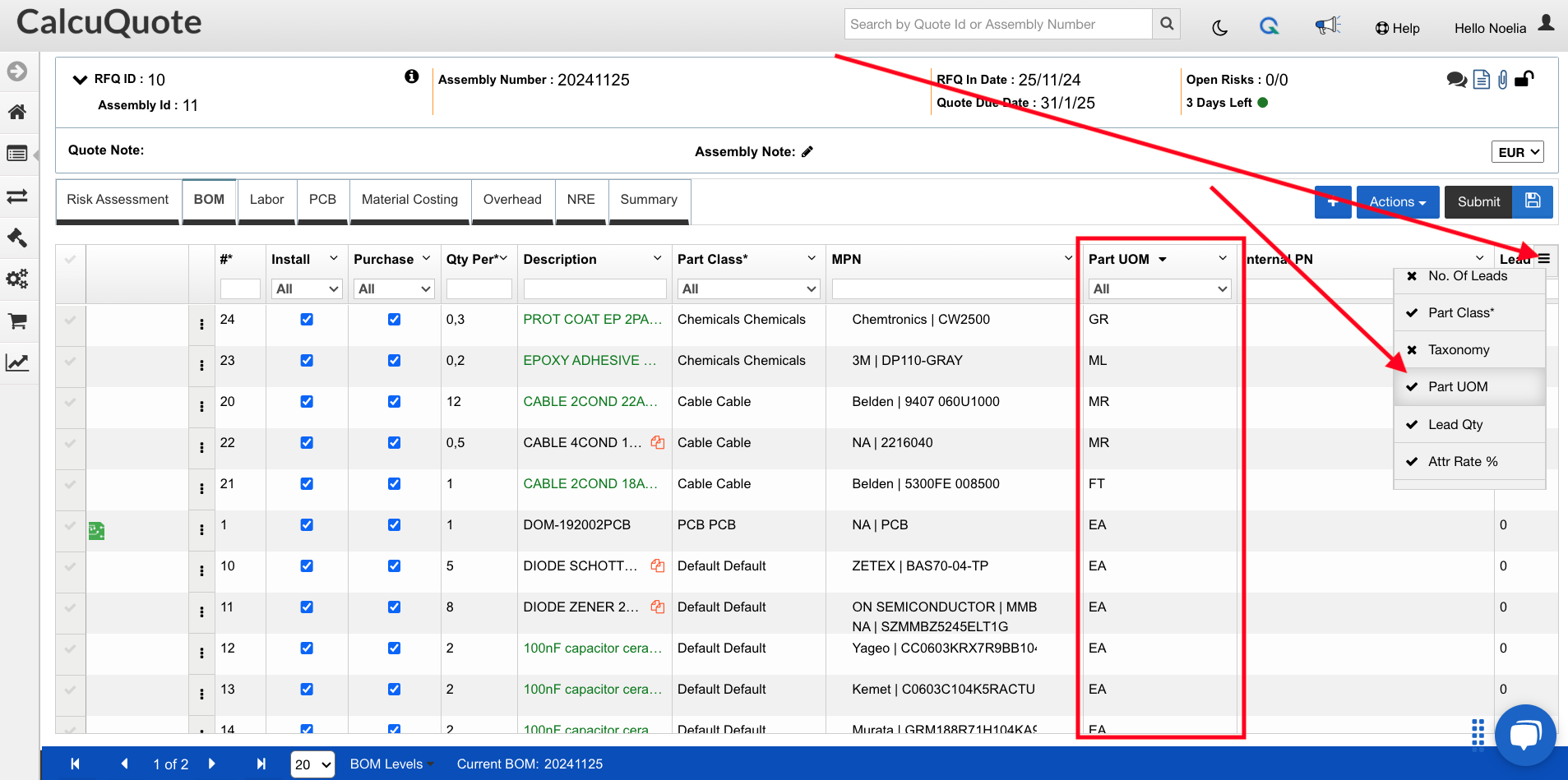Image resolution: width=1568 pixels, height=780 pixels.
Task: Open analytics chart sidebar icon
Action: (x=17, y=362)
